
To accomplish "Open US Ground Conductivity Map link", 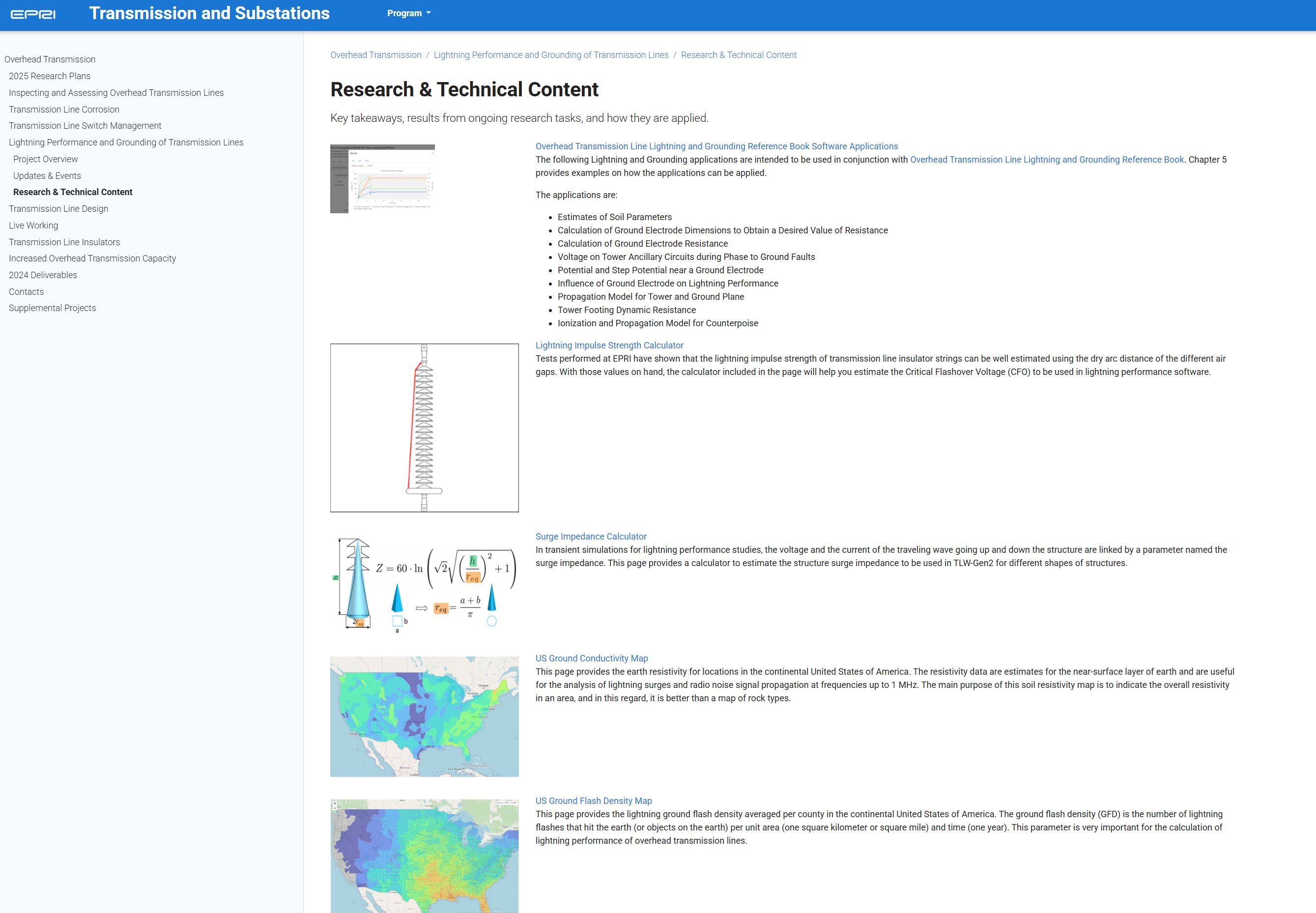I will pos(591,658).
